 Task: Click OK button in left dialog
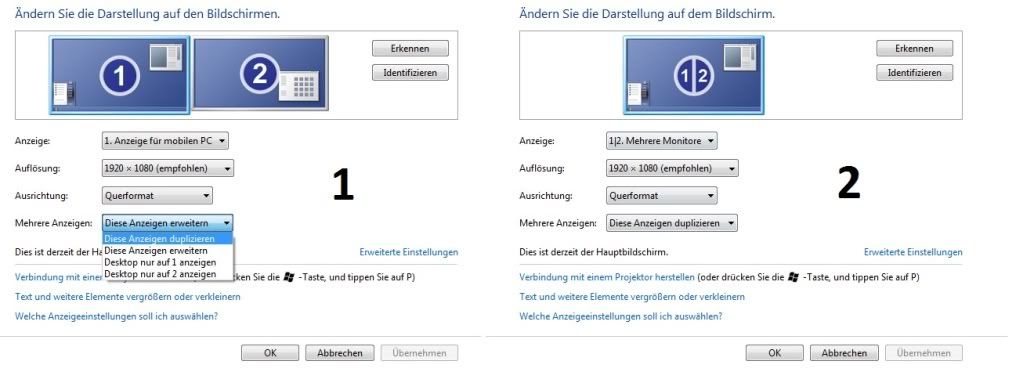coord(270,353)
